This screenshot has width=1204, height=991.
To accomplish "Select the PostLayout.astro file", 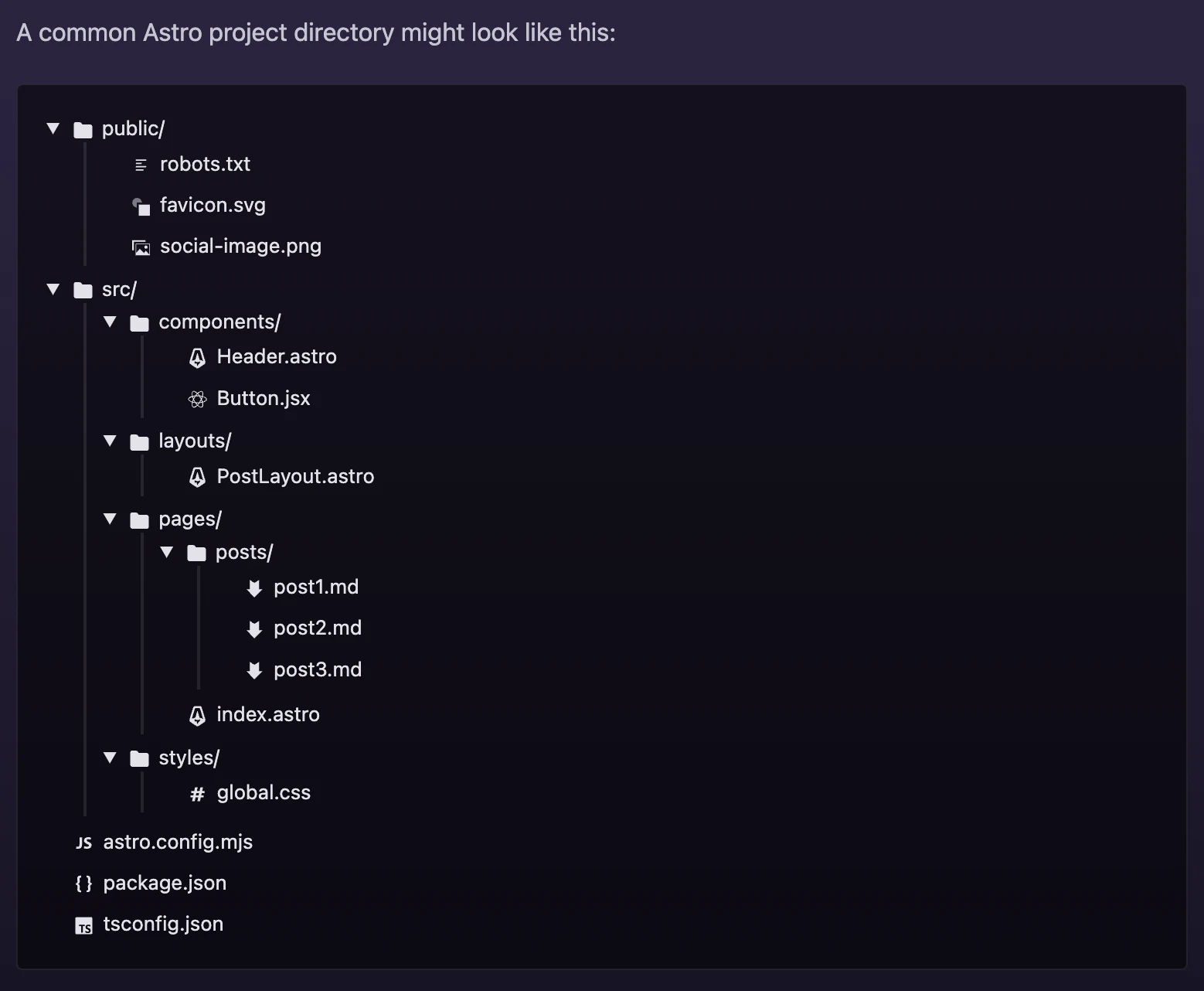I will (x=281, y=476).
